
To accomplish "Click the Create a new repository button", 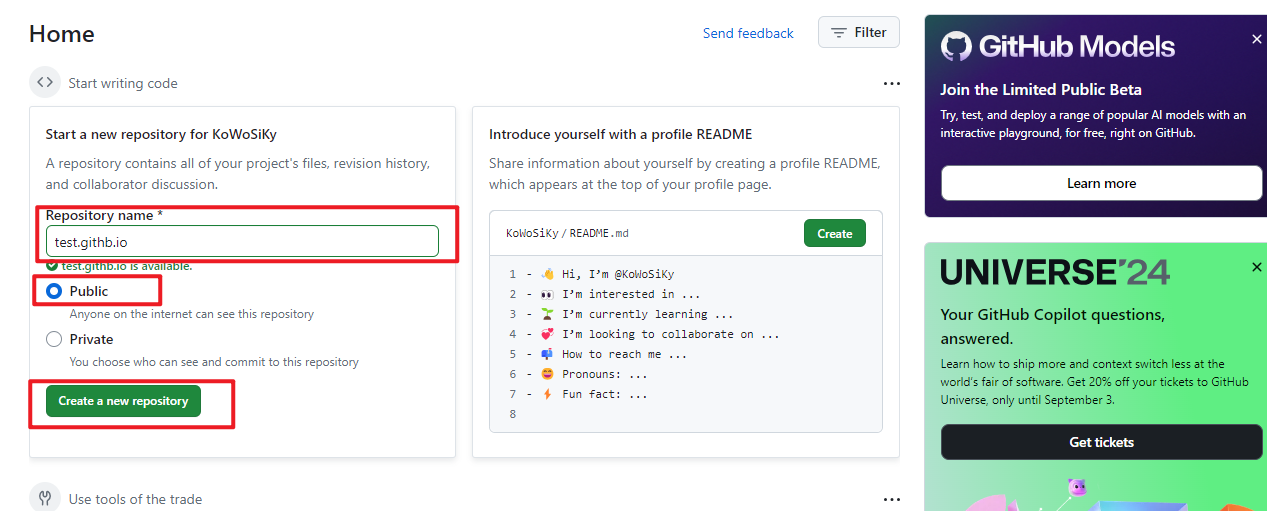I will pos(123,401).
